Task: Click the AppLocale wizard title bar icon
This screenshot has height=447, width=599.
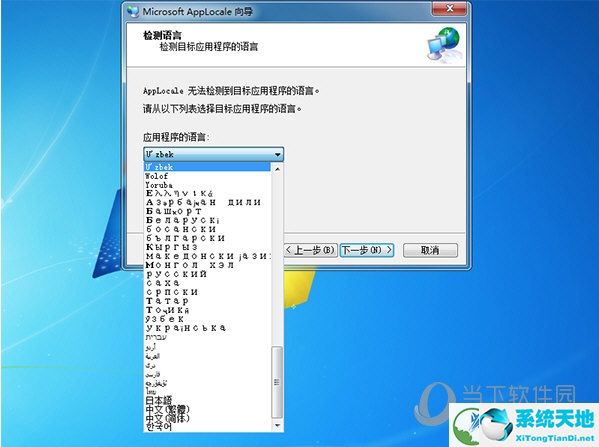Action: coord(133,11)
